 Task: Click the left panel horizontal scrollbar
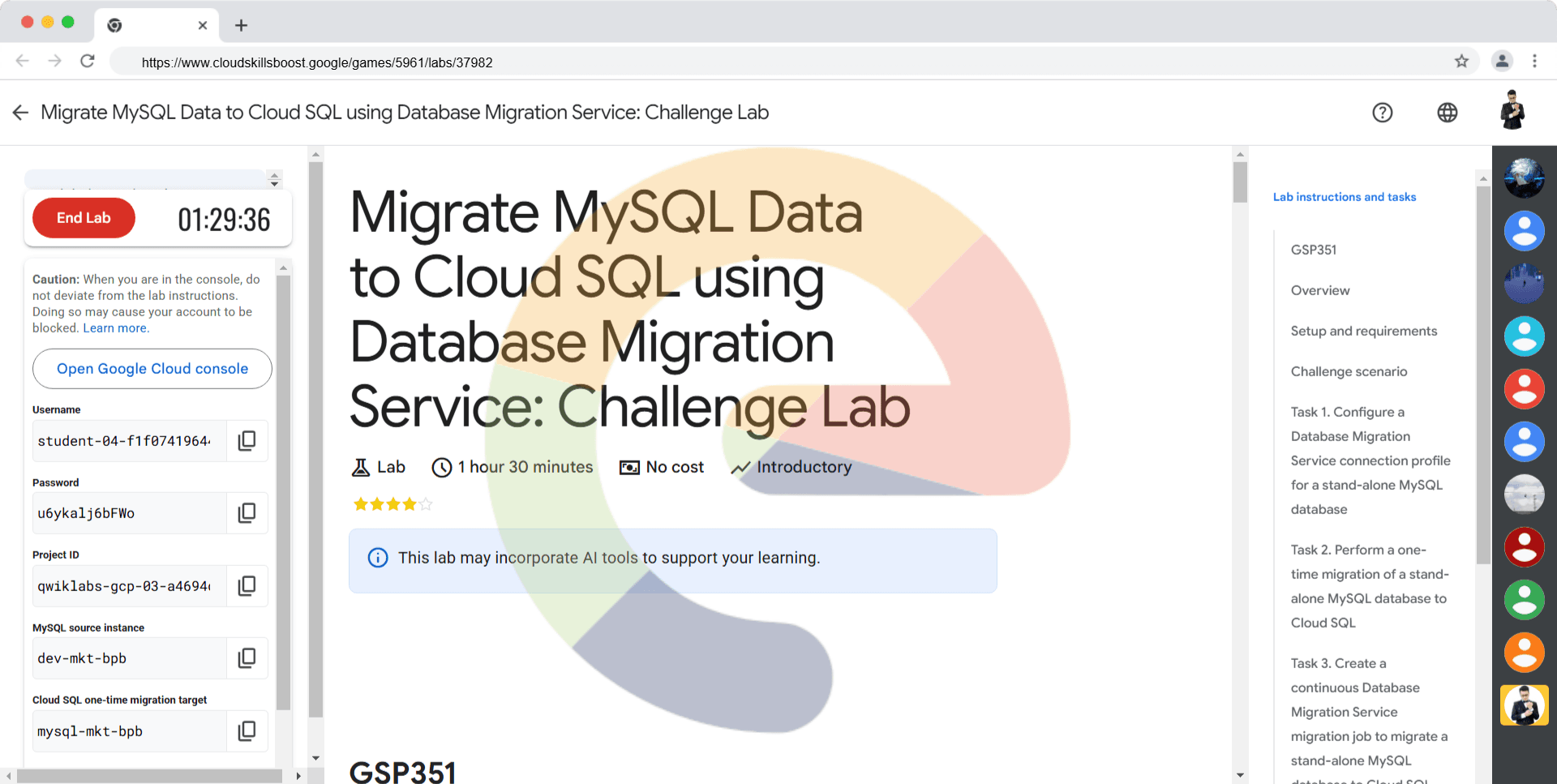point(149,776)
